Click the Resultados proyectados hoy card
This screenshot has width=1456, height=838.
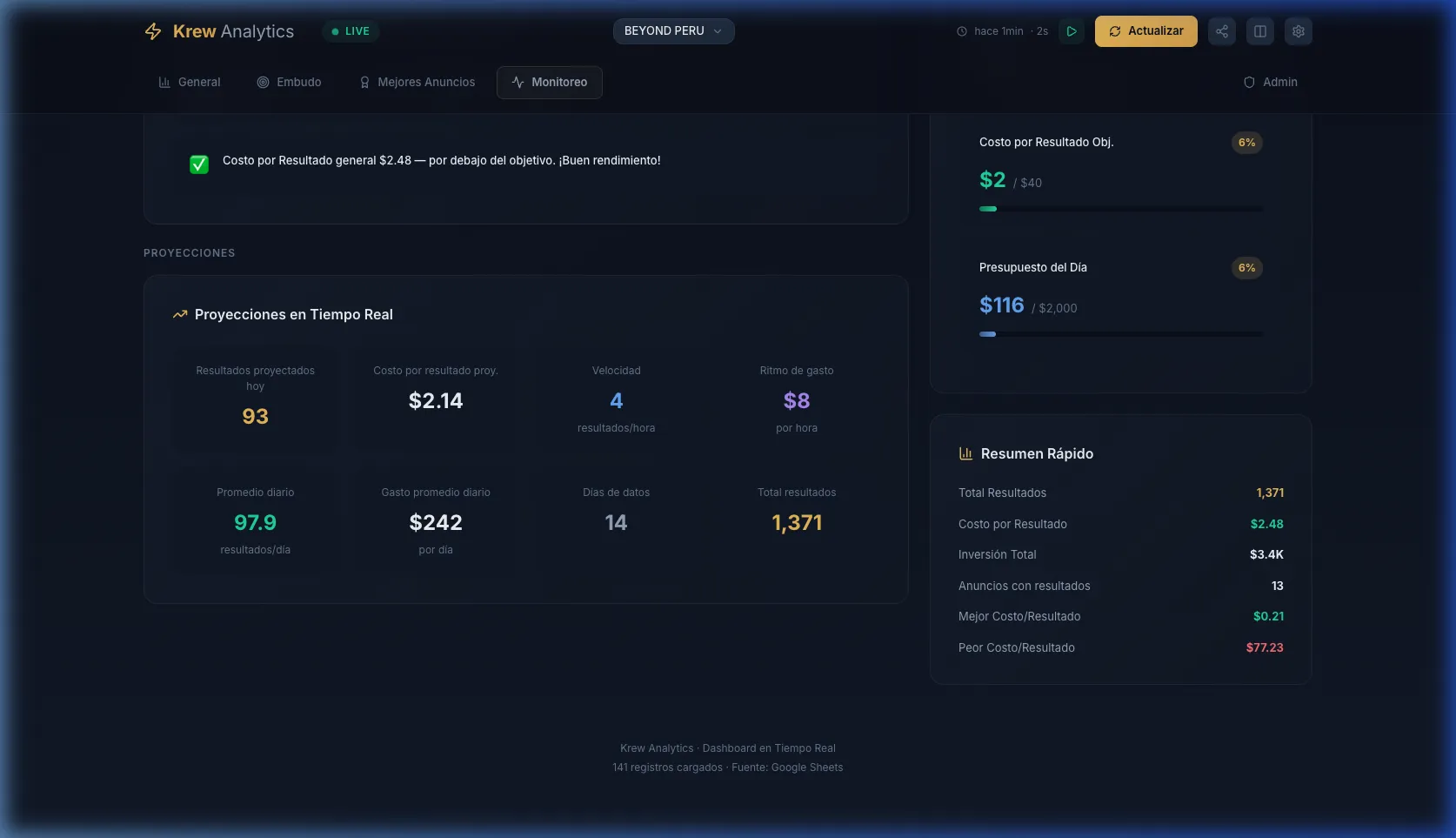click(255, 399)
